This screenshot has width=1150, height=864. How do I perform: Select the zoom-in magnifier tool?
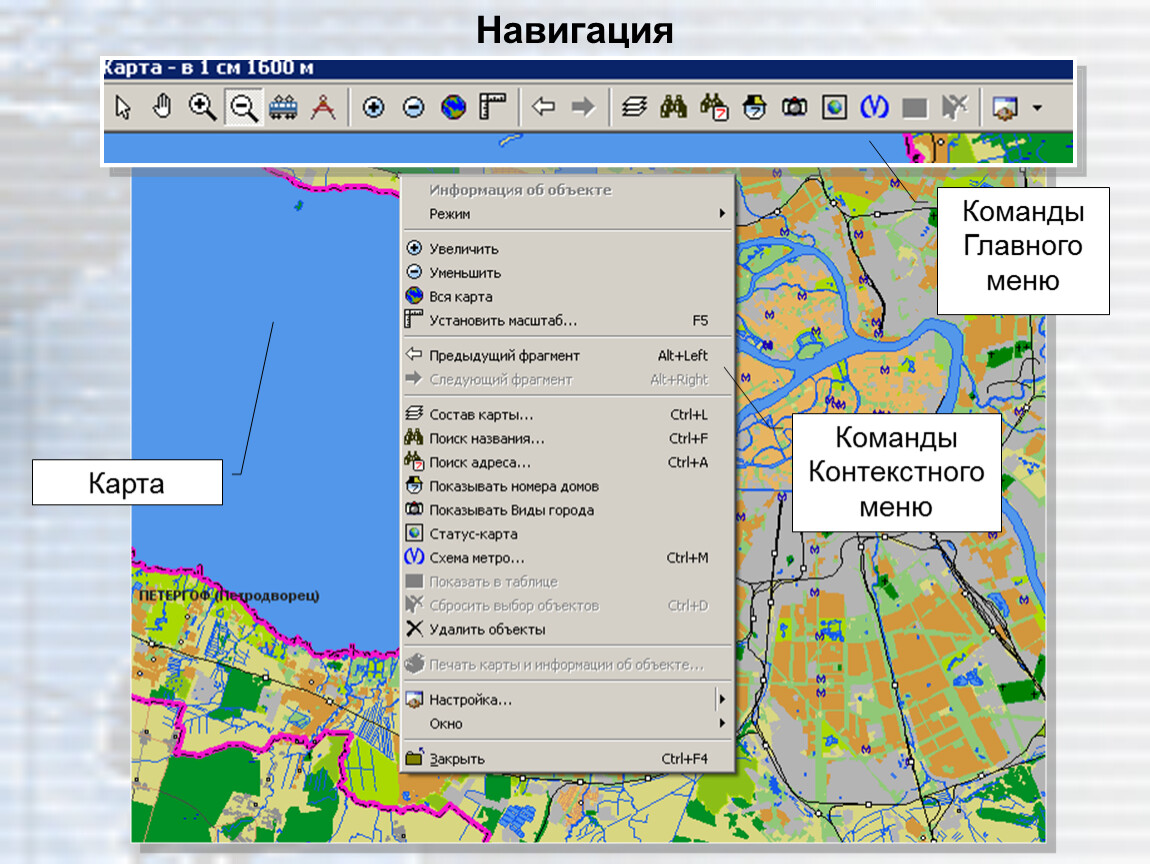coord(202,107)
